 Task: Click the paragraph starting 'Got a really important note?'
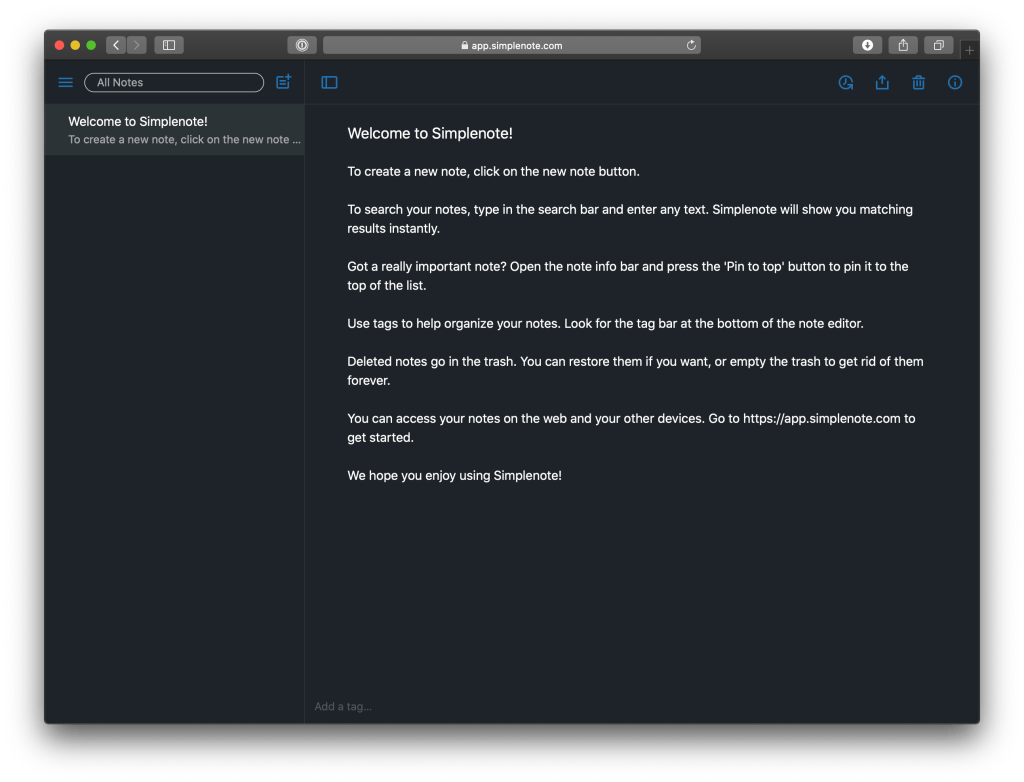tap(628, 276)
